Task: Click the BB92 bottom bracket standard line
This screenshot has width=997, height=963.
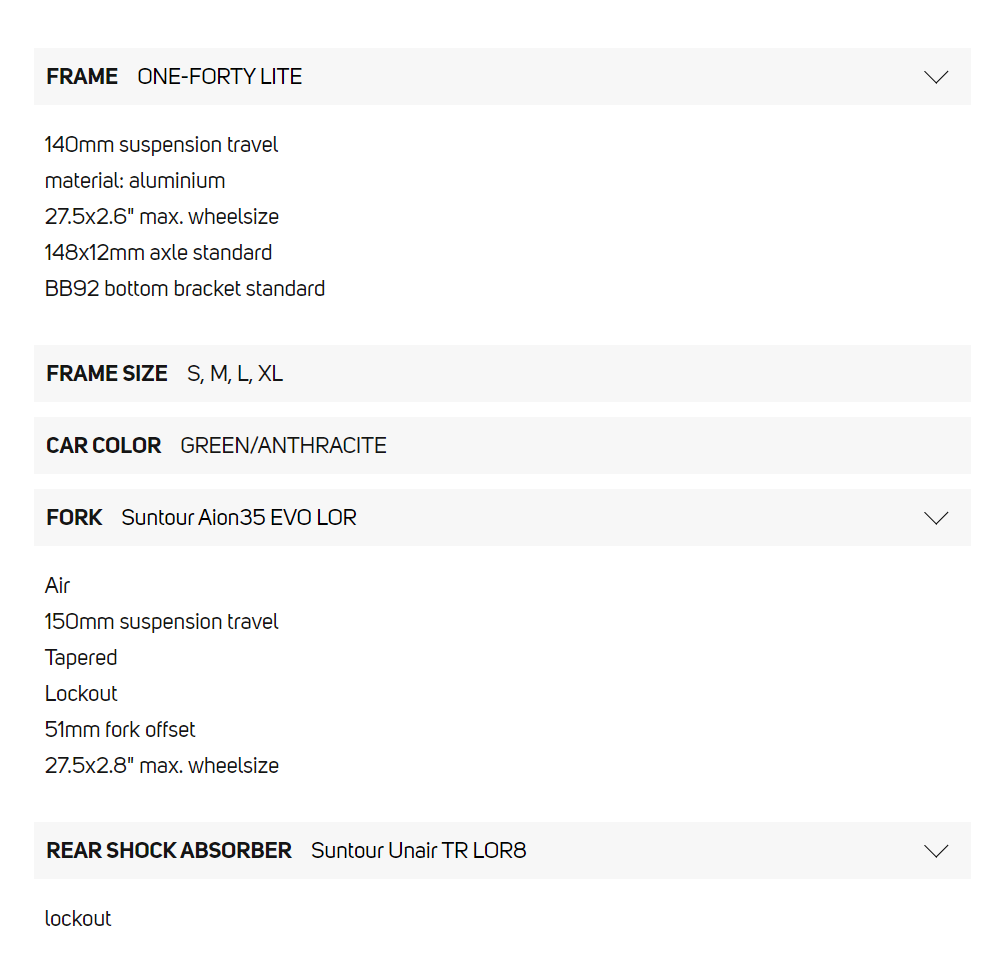Action: pos(185,289)
